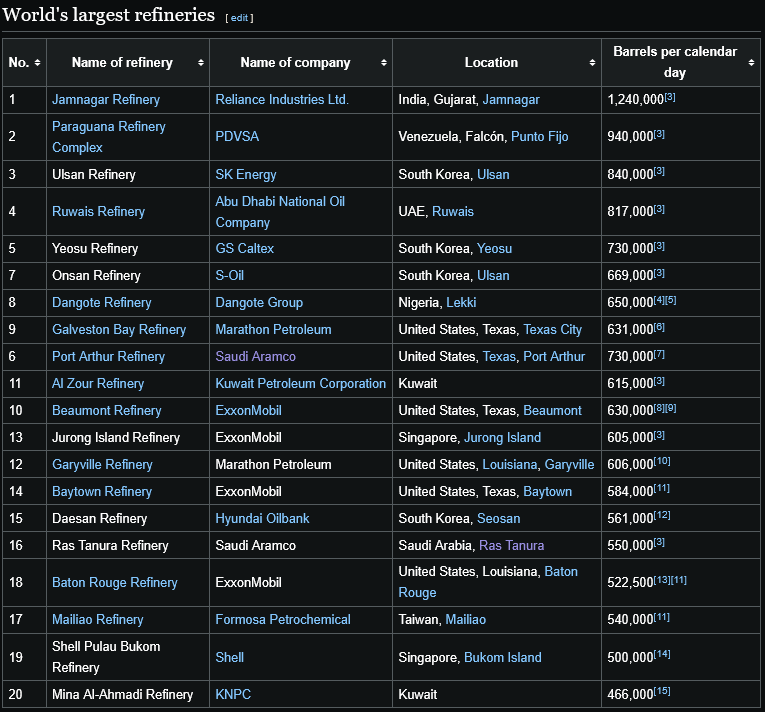Open visited Saudi Aramco link in Port Arthur row
The height and width of the screenshot is (712, 765).
[x=256, y=356]
